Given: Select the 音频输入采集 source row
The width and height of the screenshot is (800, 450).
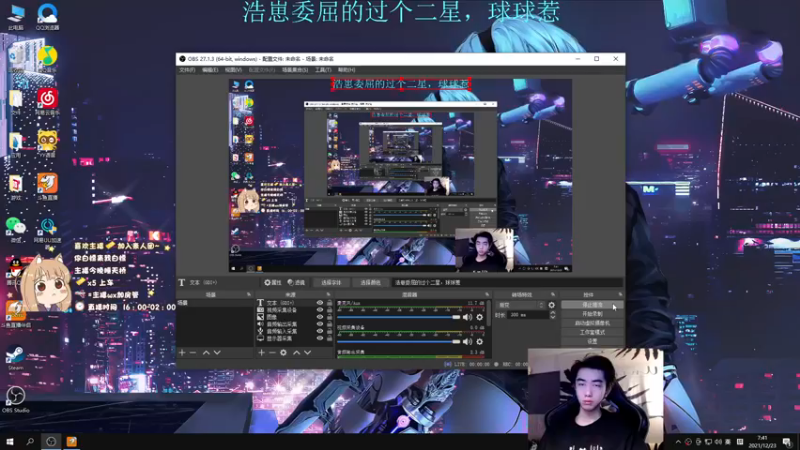Looking at the screenshot, I should click(294, 331).
